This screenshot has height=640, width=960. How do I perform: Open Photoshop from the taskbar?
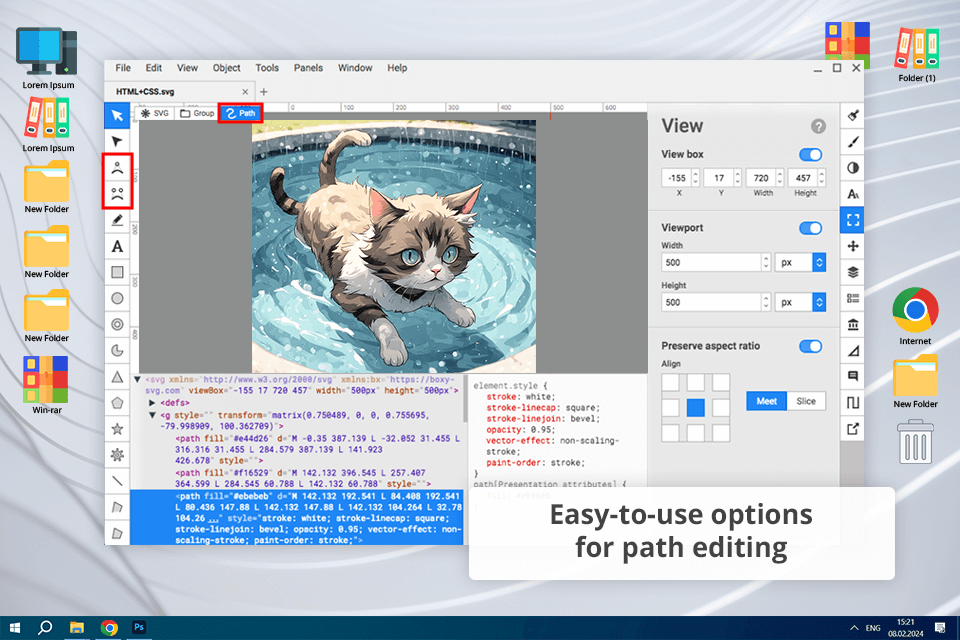coord(139,627)
